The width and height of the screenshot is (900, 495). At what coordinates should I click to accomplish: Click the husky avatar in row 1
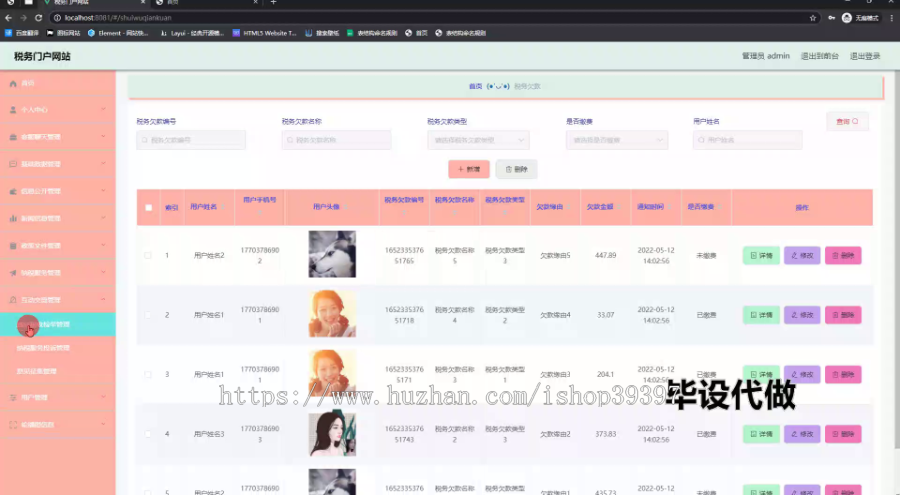[x=332, y=254]
